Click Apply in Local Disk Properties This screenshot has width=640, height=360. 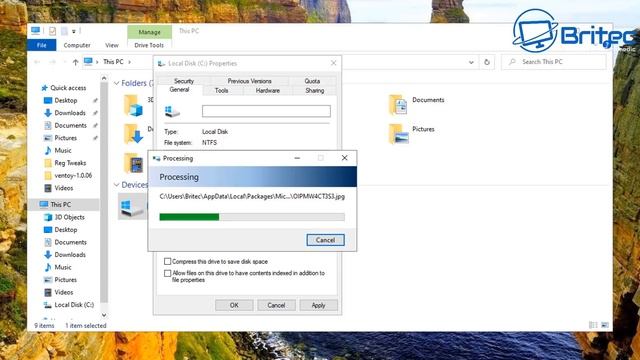[318, 305]
